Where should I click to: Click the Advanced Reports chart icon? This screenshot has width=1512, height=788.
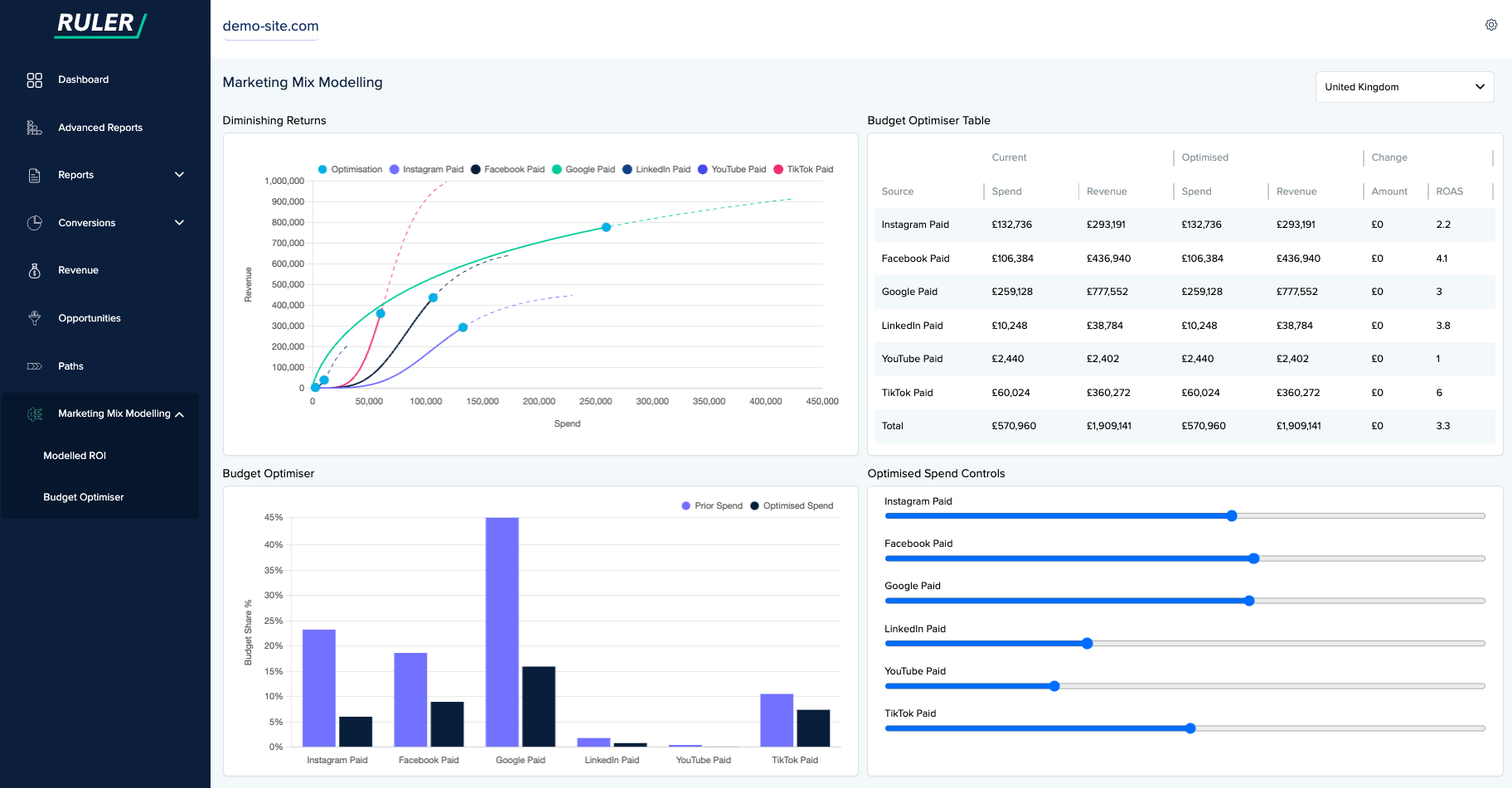[x=34, y=128]
